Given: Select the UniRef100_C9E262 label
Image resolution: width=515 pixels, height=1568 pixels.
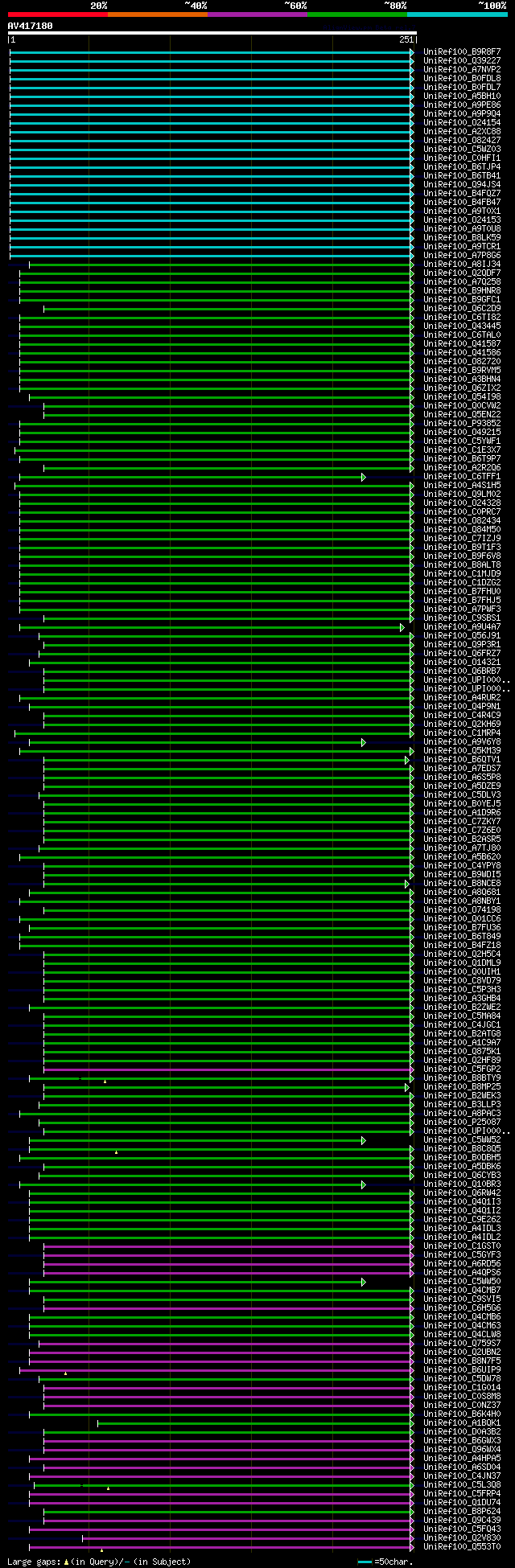Looking at the screenshot, I should [x=462, y=1219].
